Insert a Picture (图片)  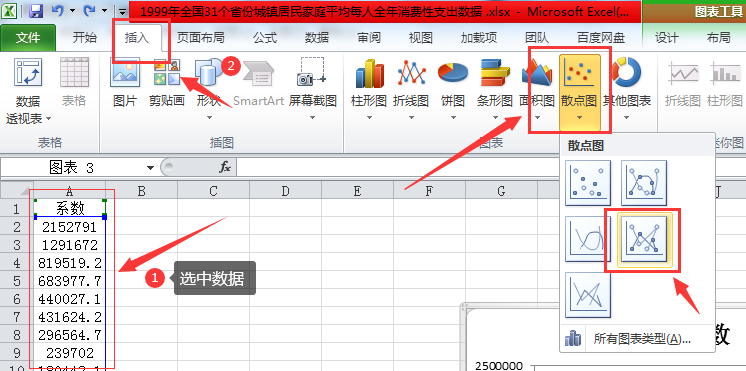tap(125, 81)
